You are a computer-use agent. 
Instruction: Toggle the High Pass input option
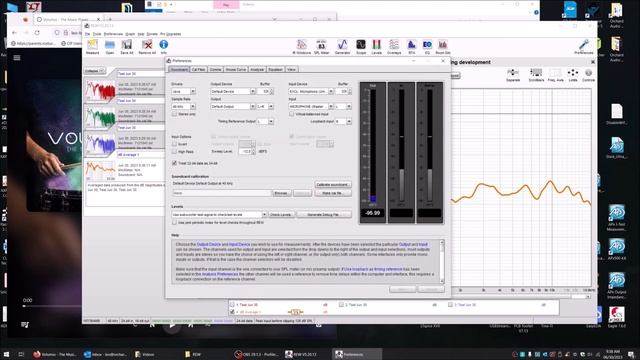coord(174,151)
